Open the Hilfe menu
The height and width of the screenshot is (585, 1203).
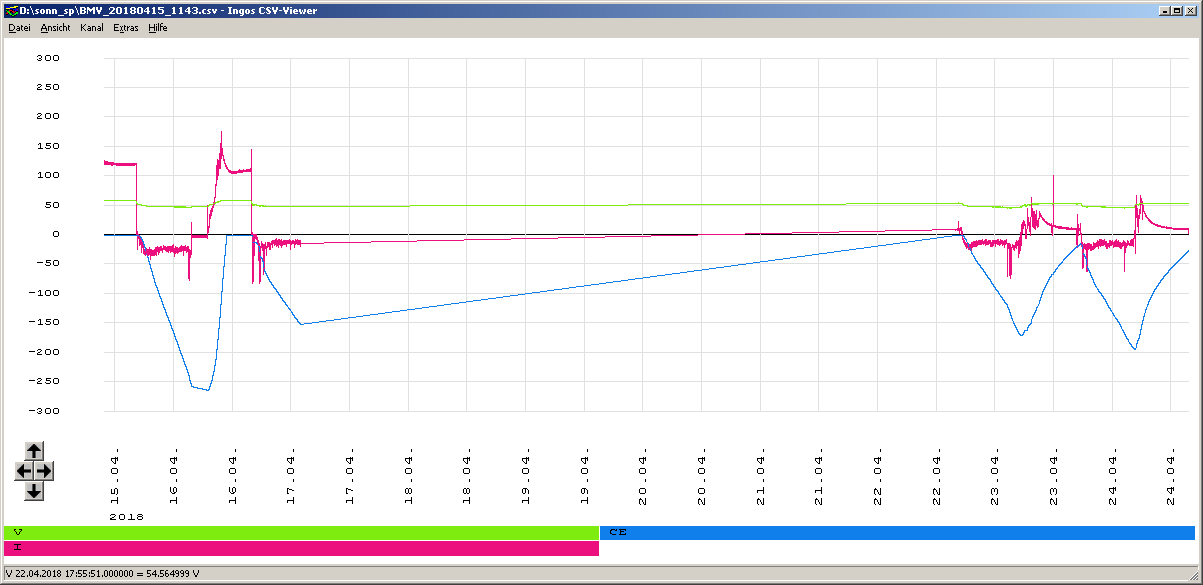tap(157, 28)
